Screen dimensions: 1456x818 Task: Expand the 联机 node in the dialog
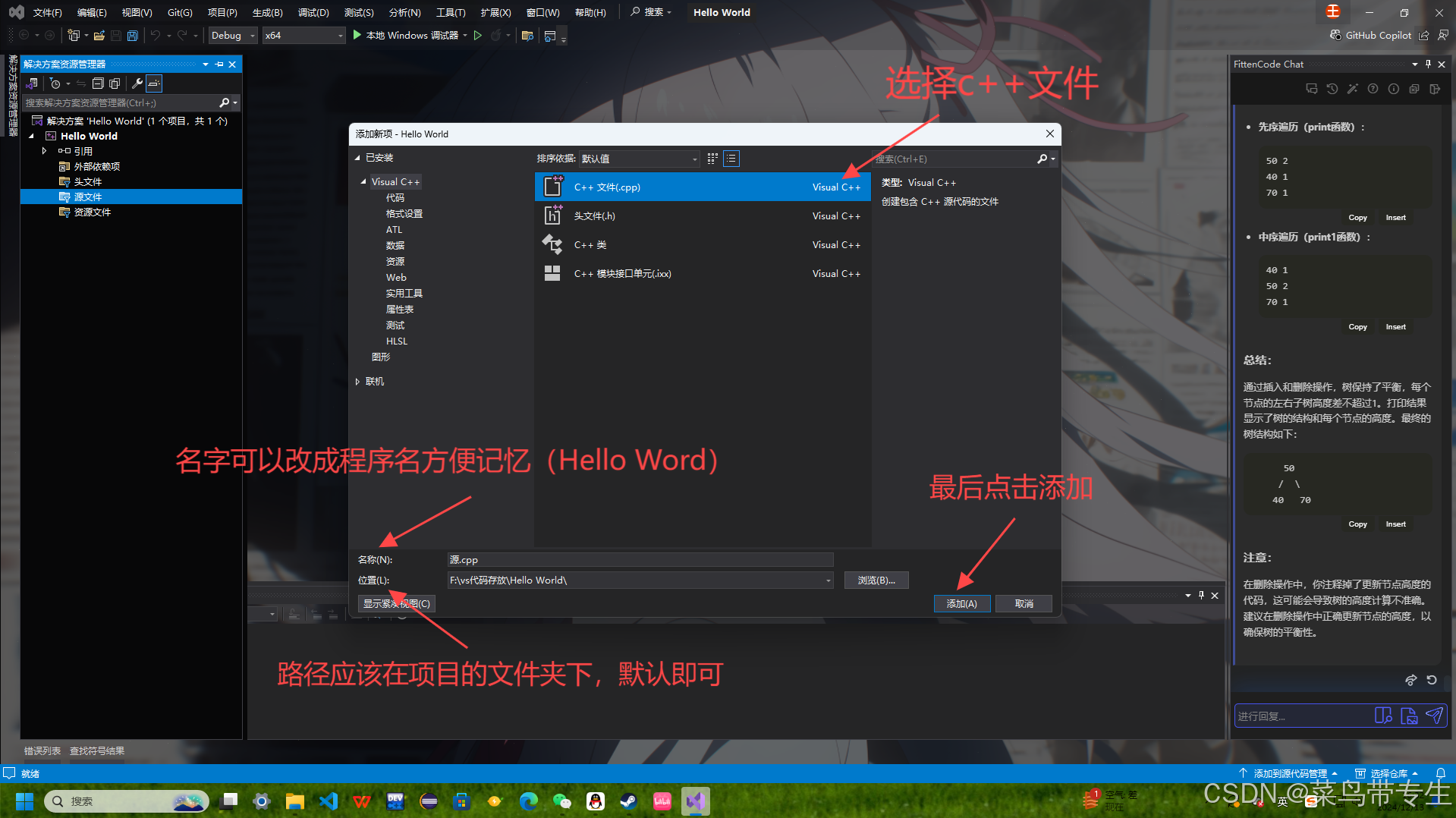tap(358, 381)
